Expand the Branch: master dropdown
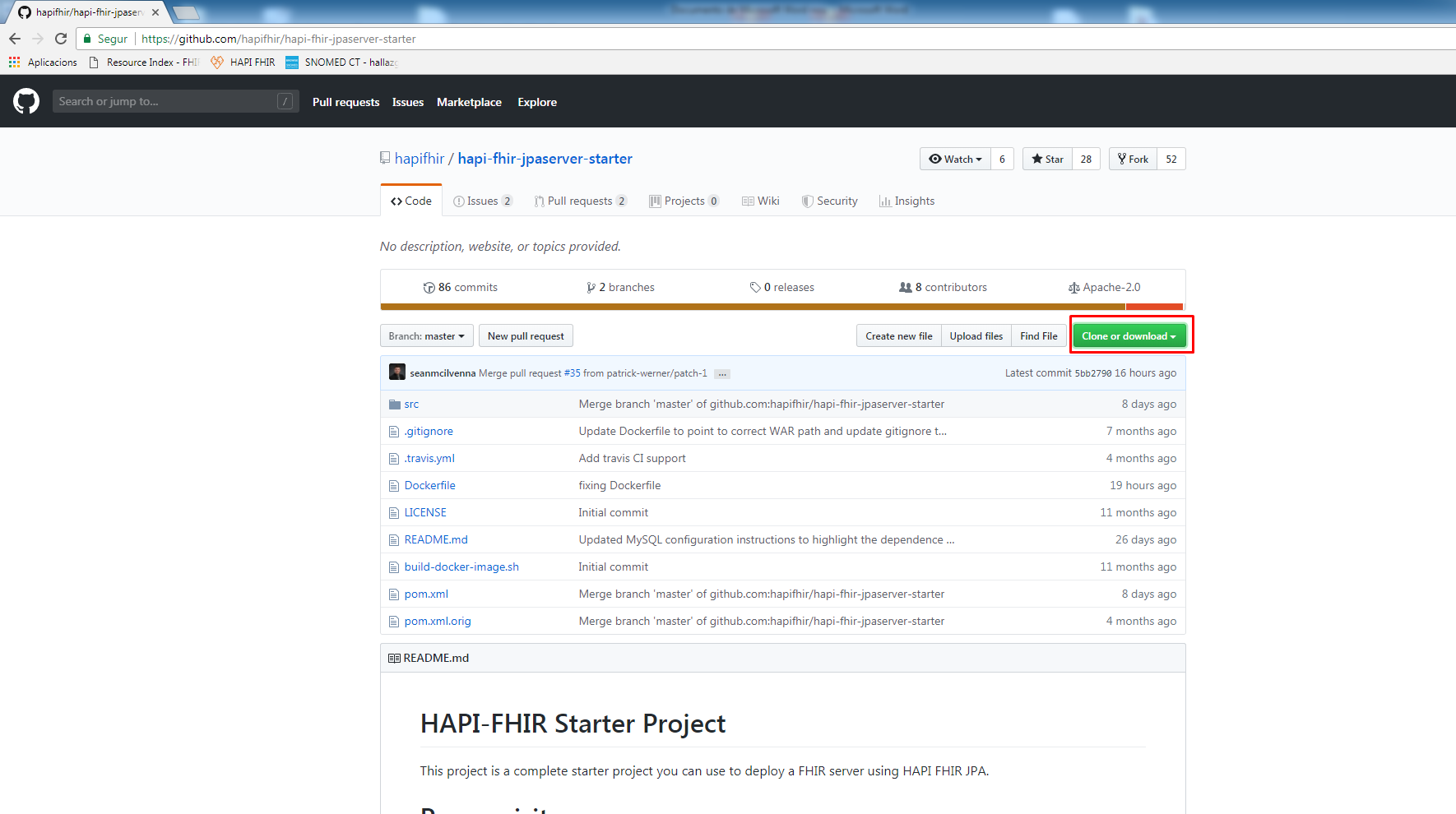Image resolution: width=1456 pixels, height=814 pixels. point(426,336)
